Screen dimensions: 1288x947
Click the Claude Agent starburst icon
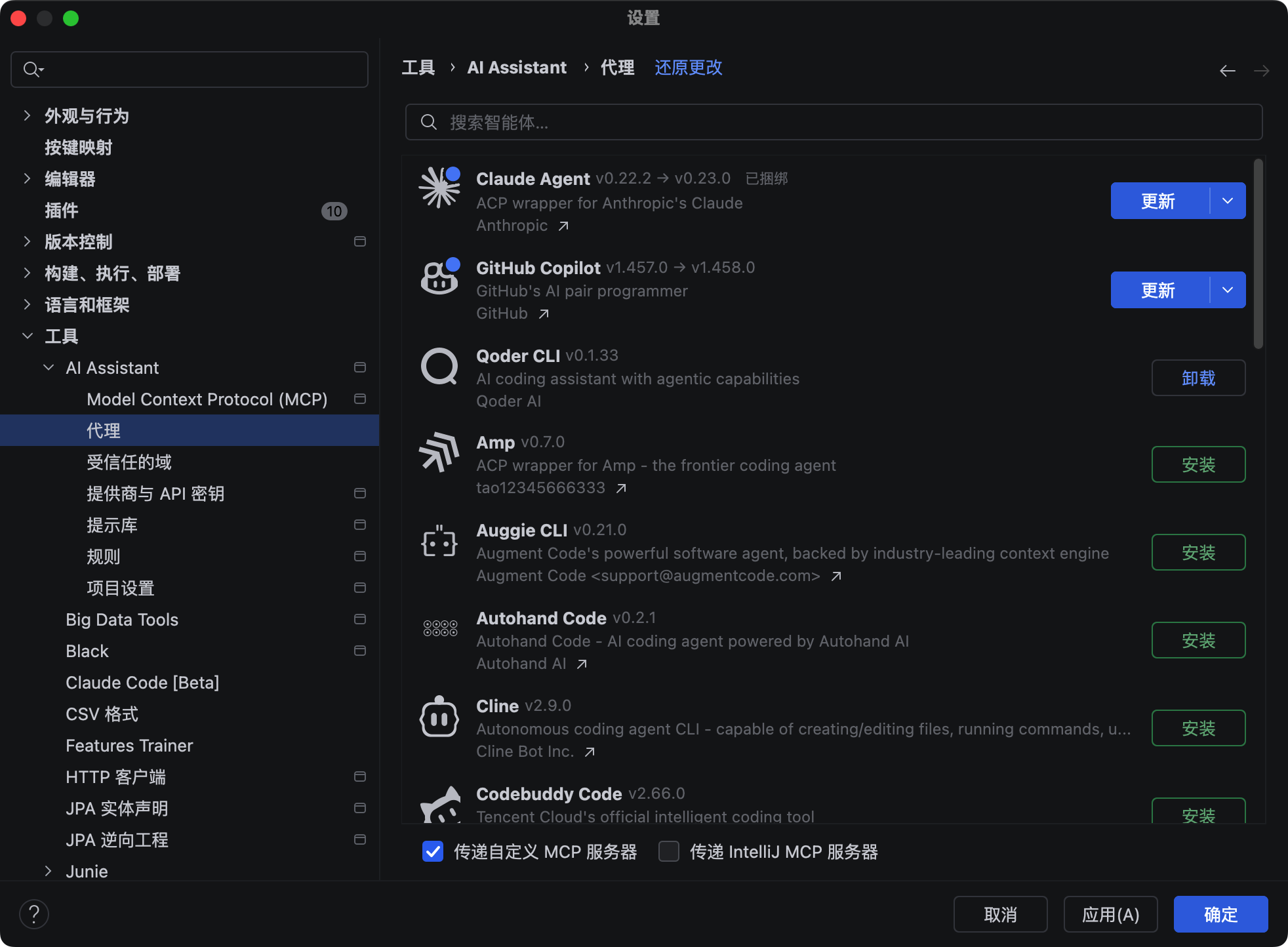pyautogui.click(x=439, y=188)
